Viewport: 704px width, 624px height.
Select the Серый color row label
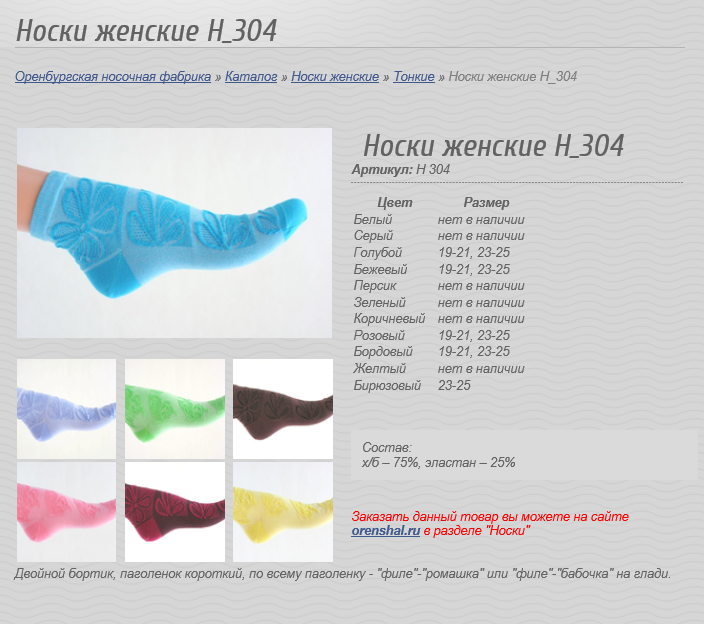373,235
